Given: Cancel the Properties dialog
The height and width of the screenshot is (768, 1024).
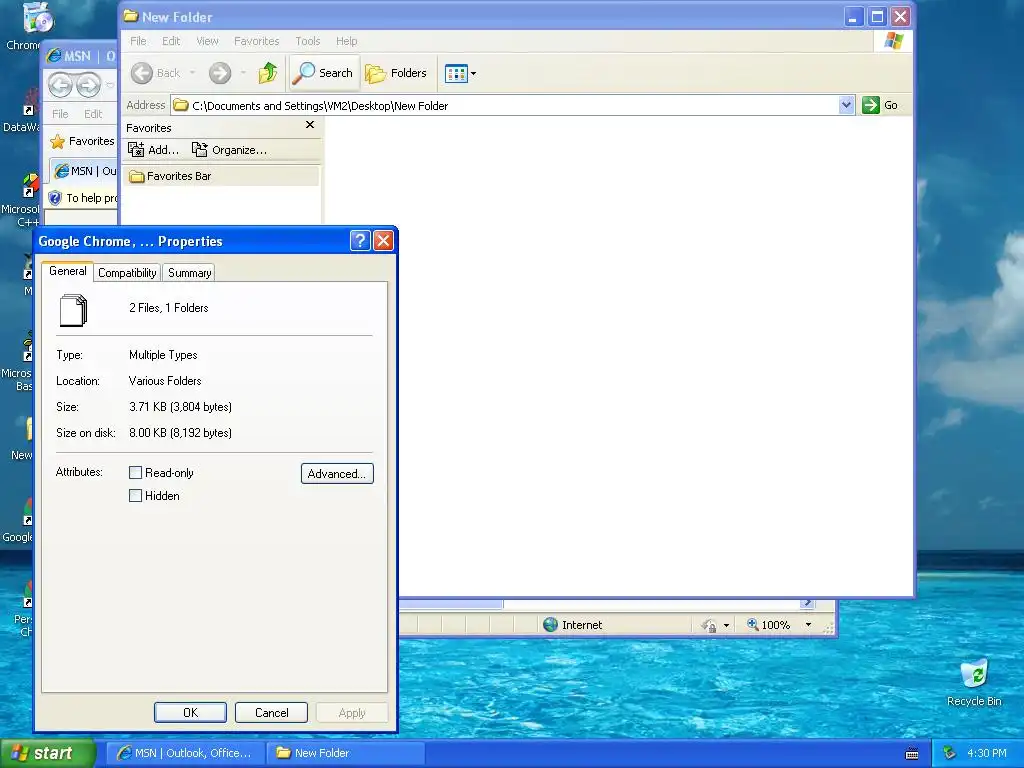Looking at the screenshot, I should pos(271,712).
